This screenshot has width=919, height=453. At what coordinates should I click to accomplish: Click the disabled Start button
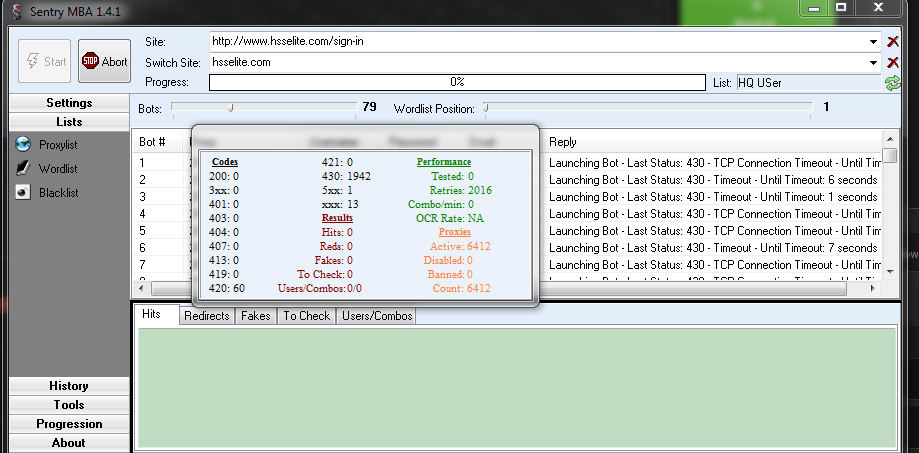(x=45, y=61)
